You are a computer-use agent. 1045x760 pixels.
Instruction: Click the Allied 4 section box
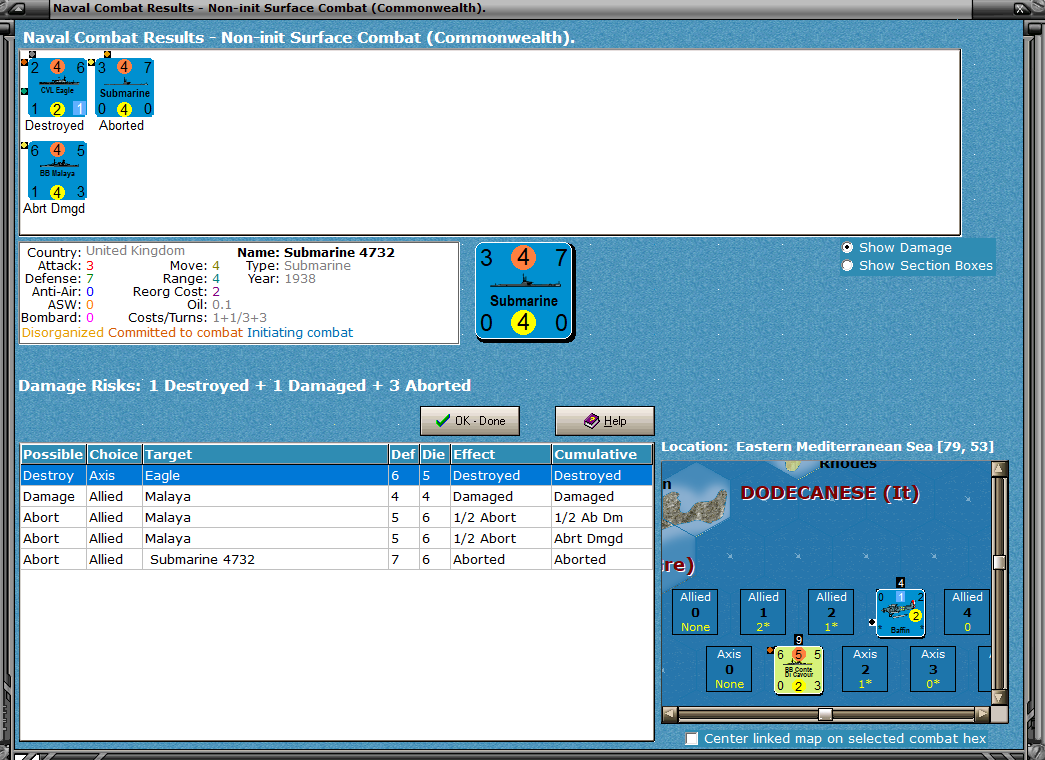click(967, 612)
